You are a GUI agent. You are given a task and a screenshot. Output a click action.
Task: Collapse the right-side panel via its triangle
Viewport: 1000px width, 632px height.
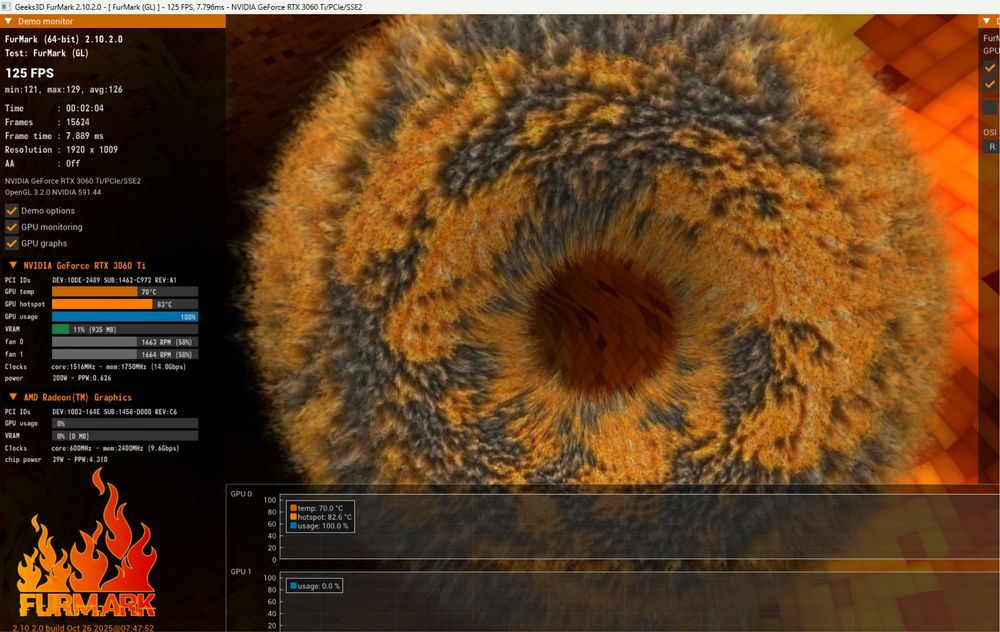click(x=987, y=21)
